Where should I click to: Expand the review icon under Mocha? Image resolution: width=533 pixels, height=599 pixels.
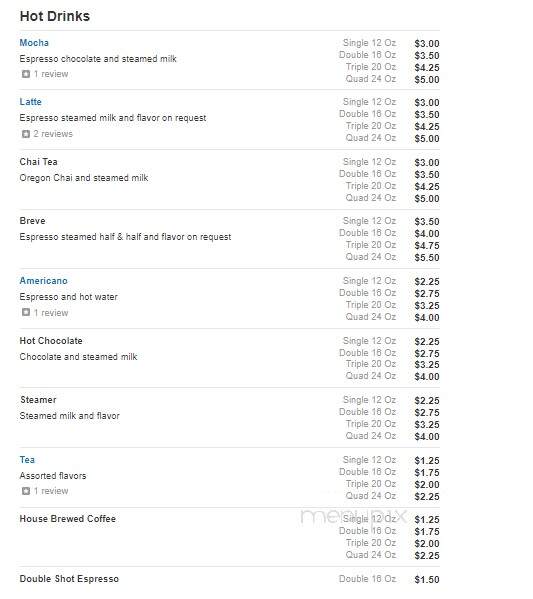pyautogui.click(x=26, y=74)
